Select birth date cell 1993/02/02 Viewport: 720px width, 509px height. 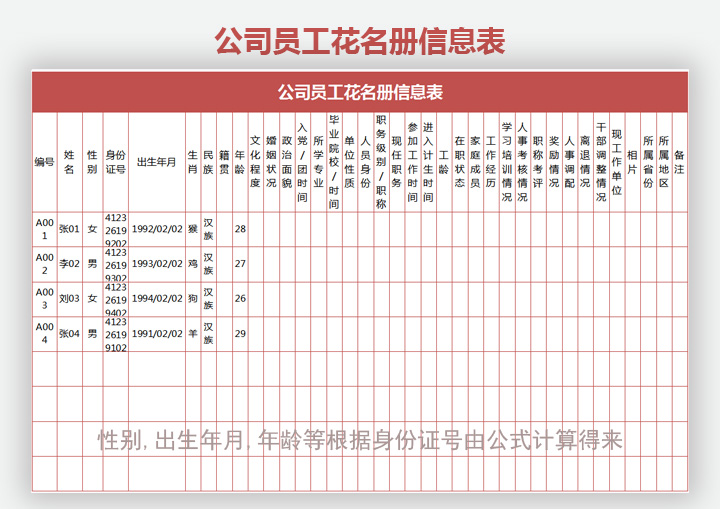pyautogui.click(x=157, y=264)
